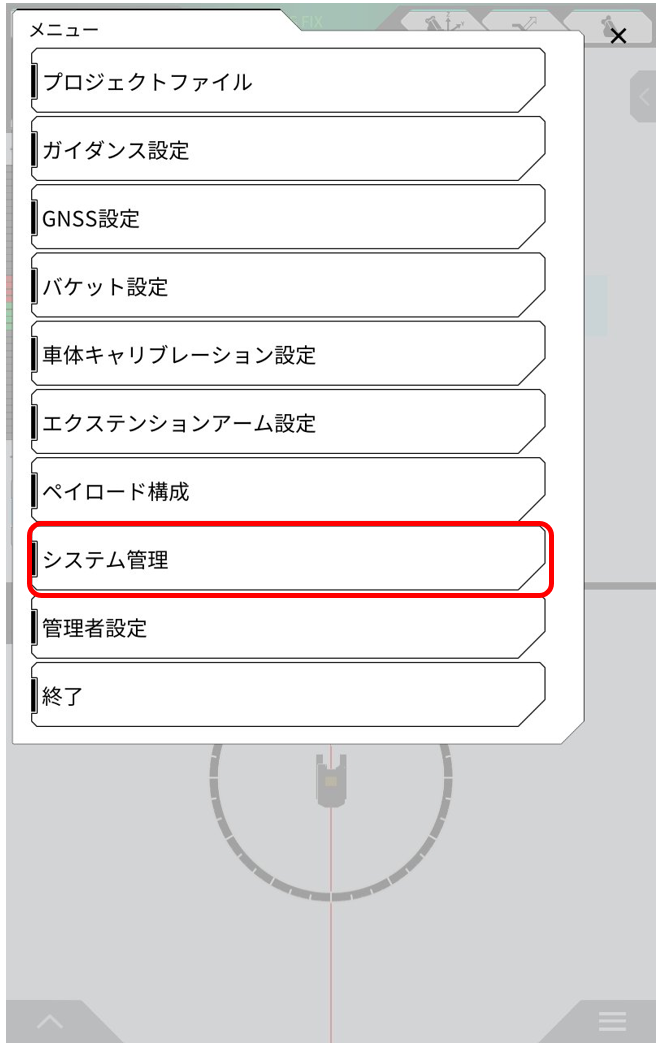Expand the bottom-left up-chevron panel
The image size is (663, 1051).
50,1022
